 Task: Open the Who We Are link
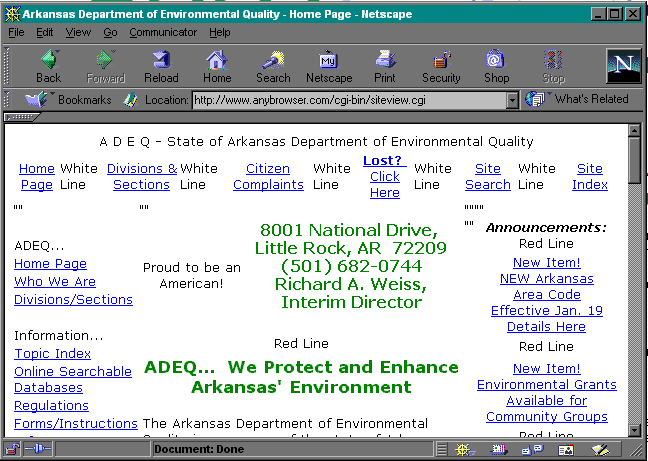55,281
